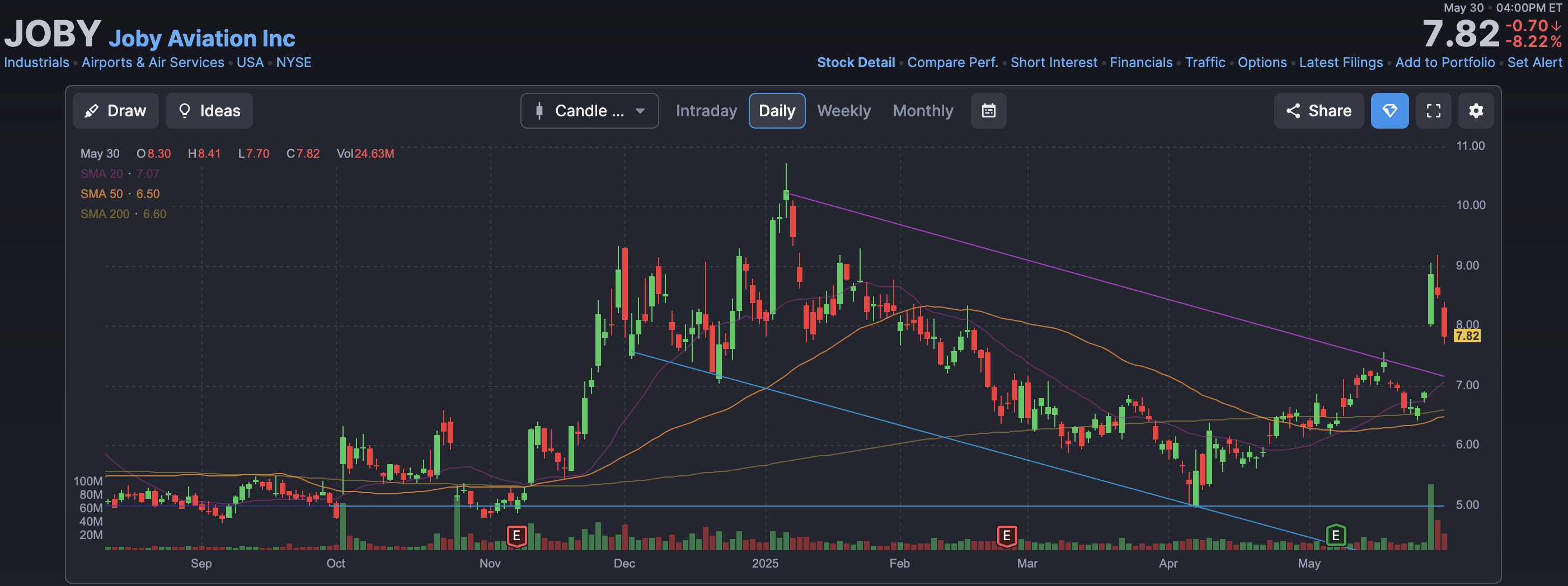Click the 100M volume axis label
The height and width of the screenshot is (586, 1568).
point(88,481)
